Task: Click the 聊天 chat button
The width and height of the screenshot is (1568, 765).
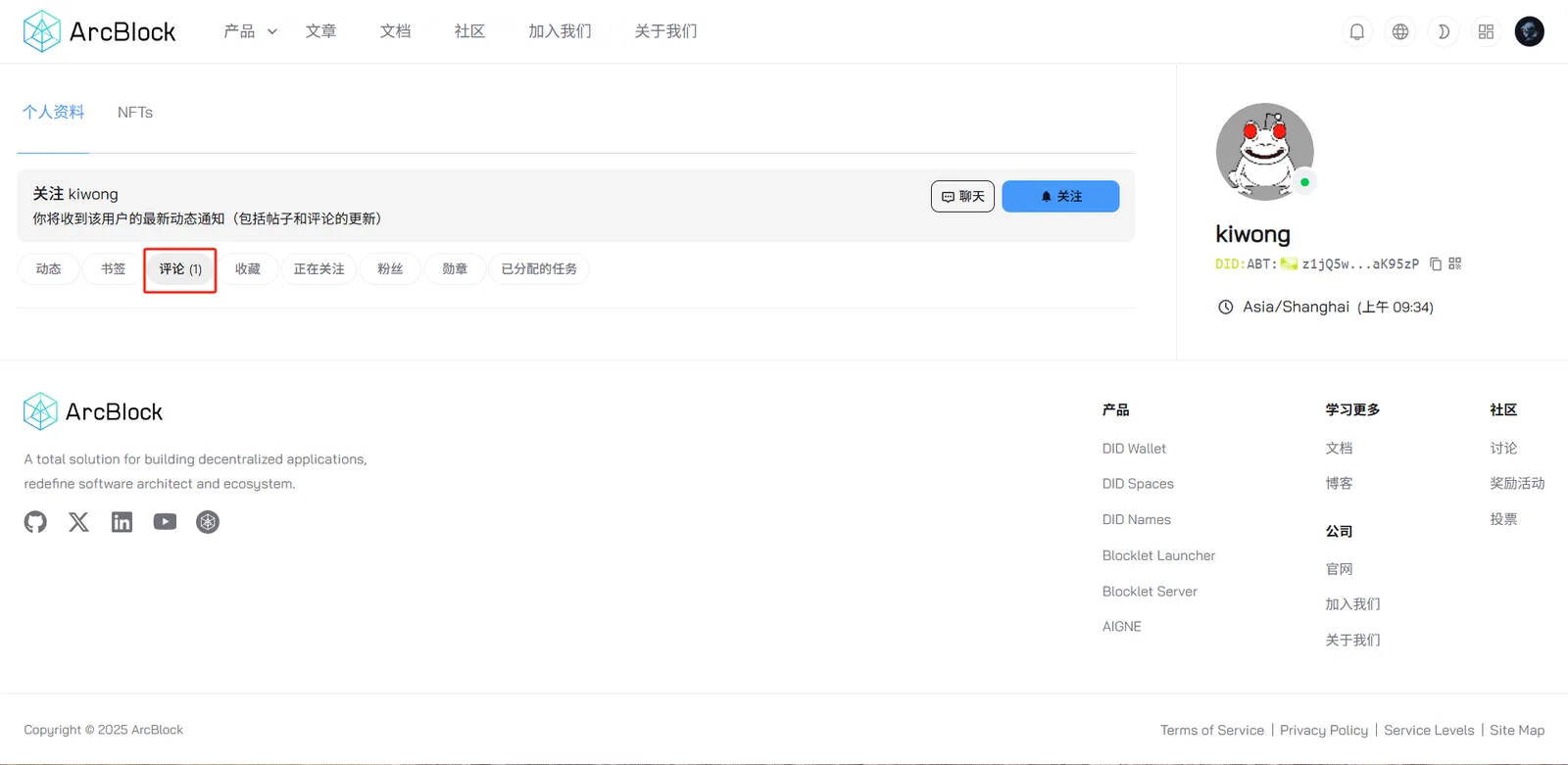Action: point(962,196)
